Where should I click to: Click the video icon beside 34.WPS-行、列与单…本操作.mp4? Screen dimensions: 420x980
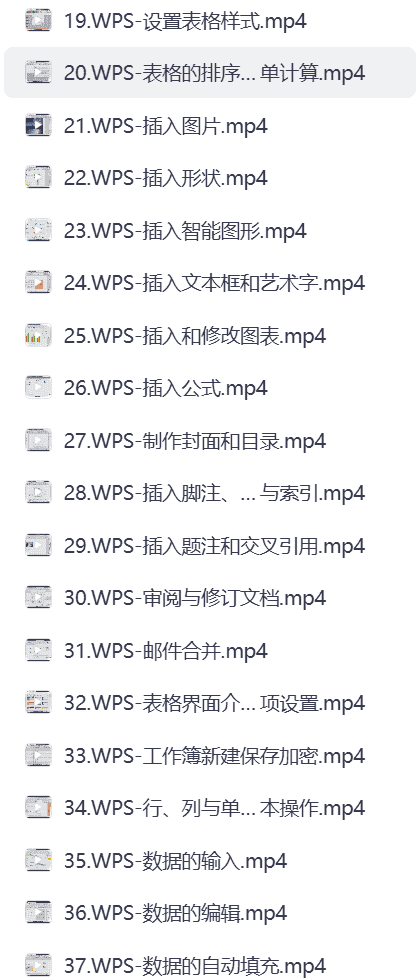tap(38, 809)
